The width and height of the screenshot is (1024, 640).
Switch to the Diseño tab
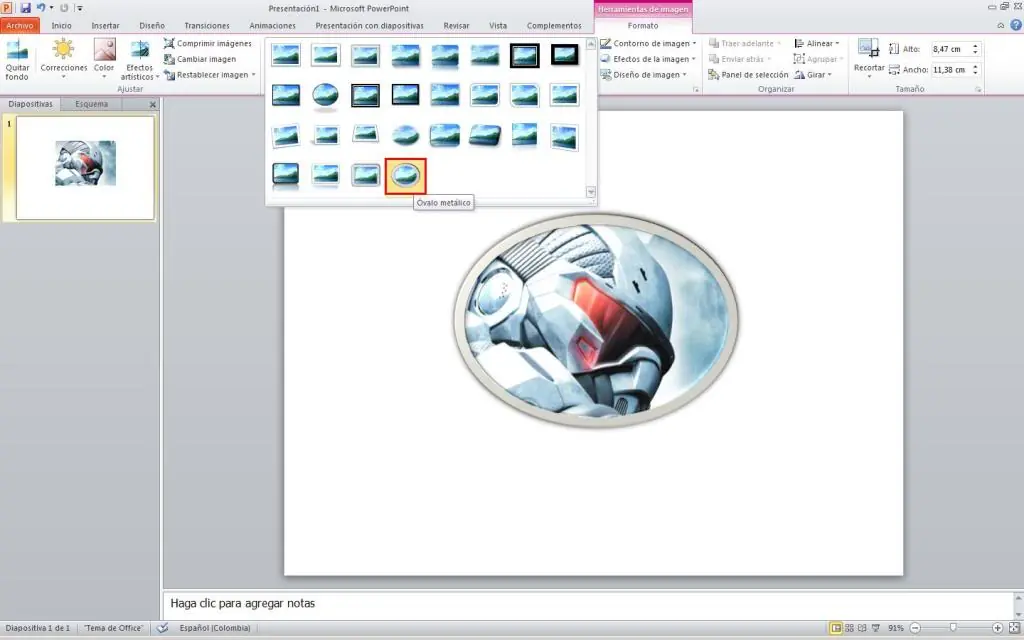(152, 25)
